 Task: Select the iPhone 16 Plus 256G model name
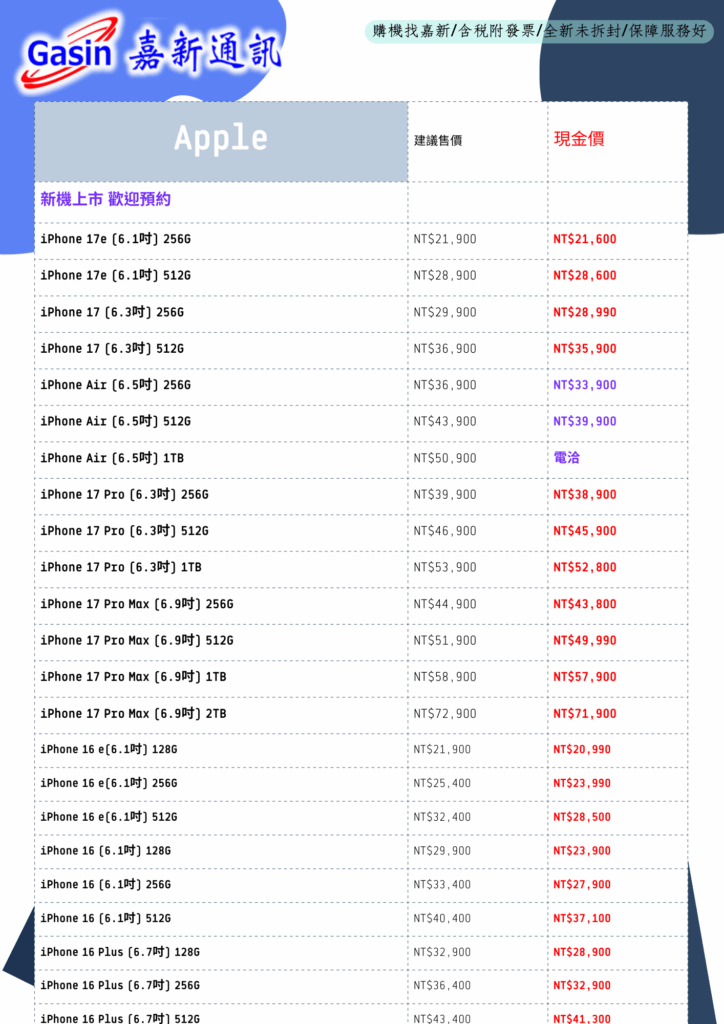click(120, 986)
